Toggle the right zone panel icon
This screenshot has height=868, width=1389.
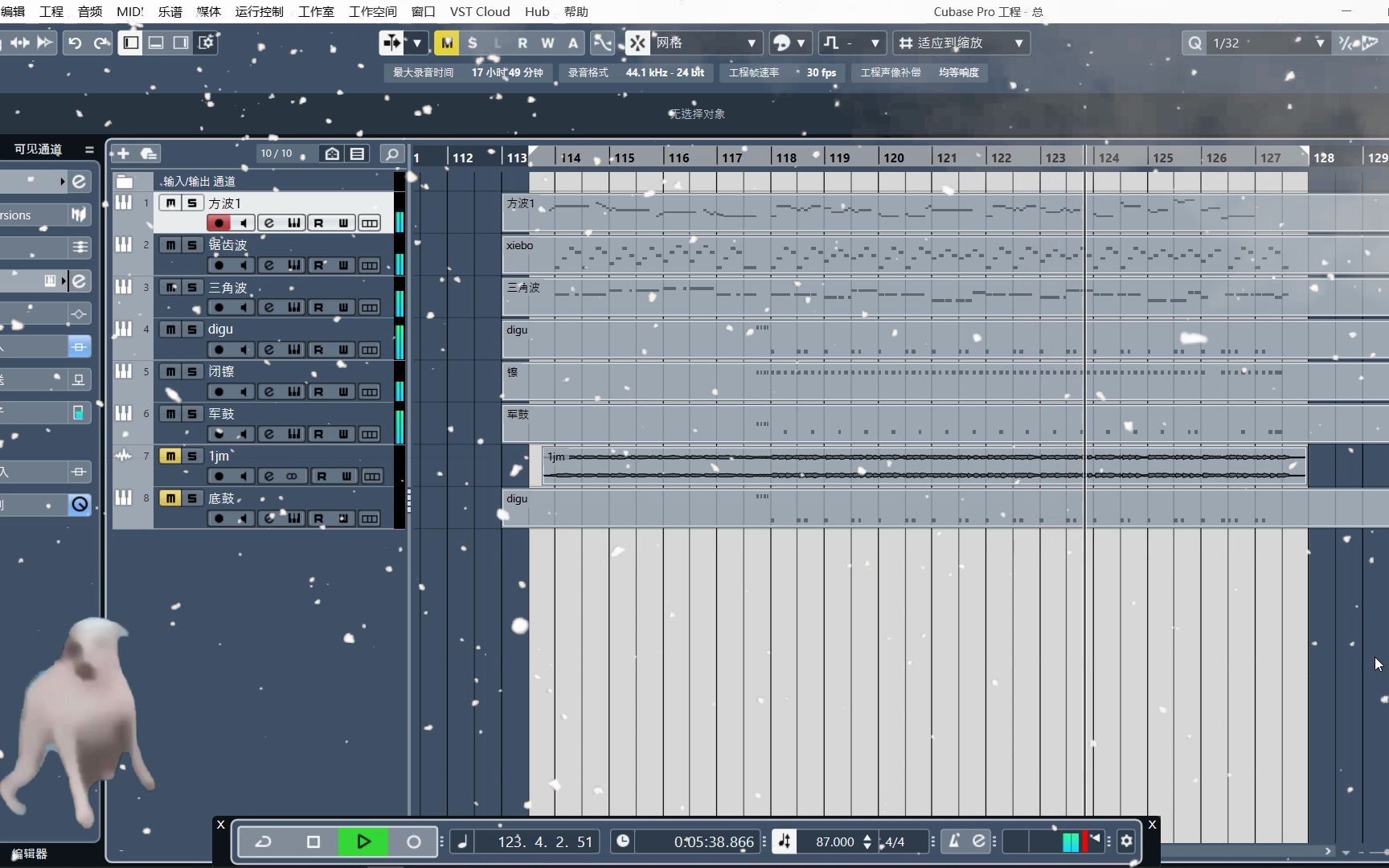point(181,43)
